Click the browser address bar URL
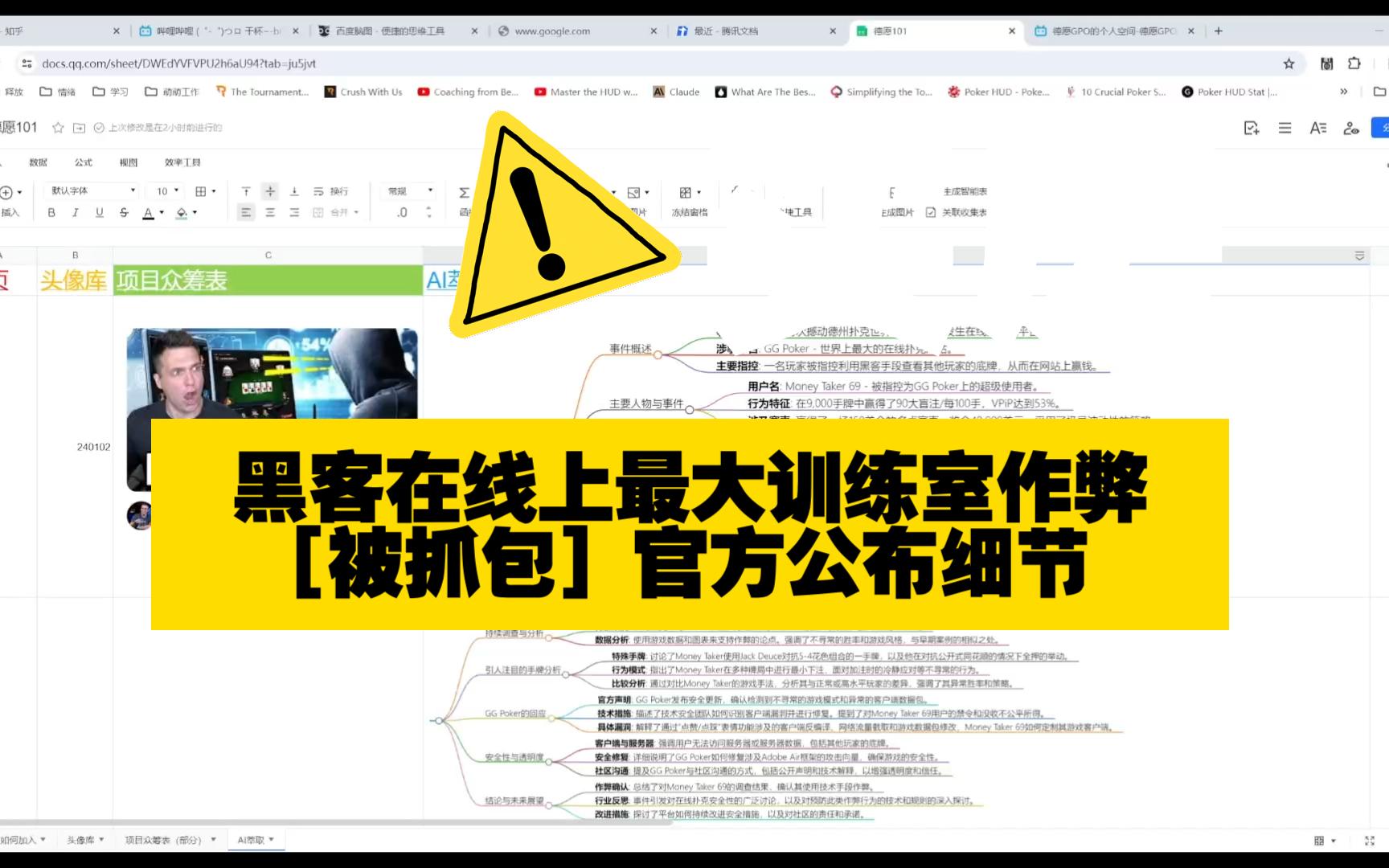The height and width of the screenshot is (868, 1389). (x=178, y=63)
